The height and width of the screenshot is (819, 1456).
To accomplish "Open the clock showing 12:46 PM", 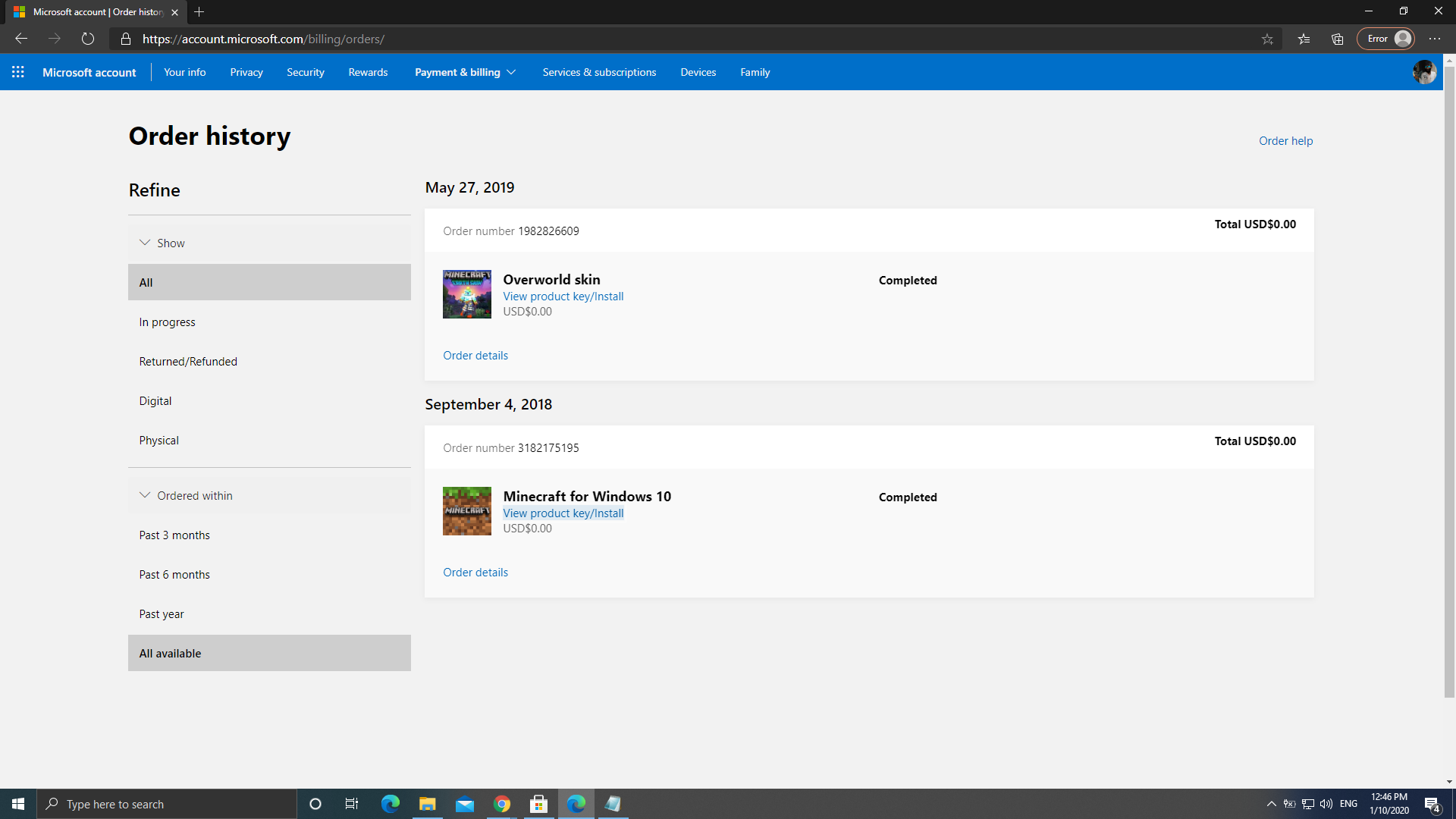I will 1389,804.
